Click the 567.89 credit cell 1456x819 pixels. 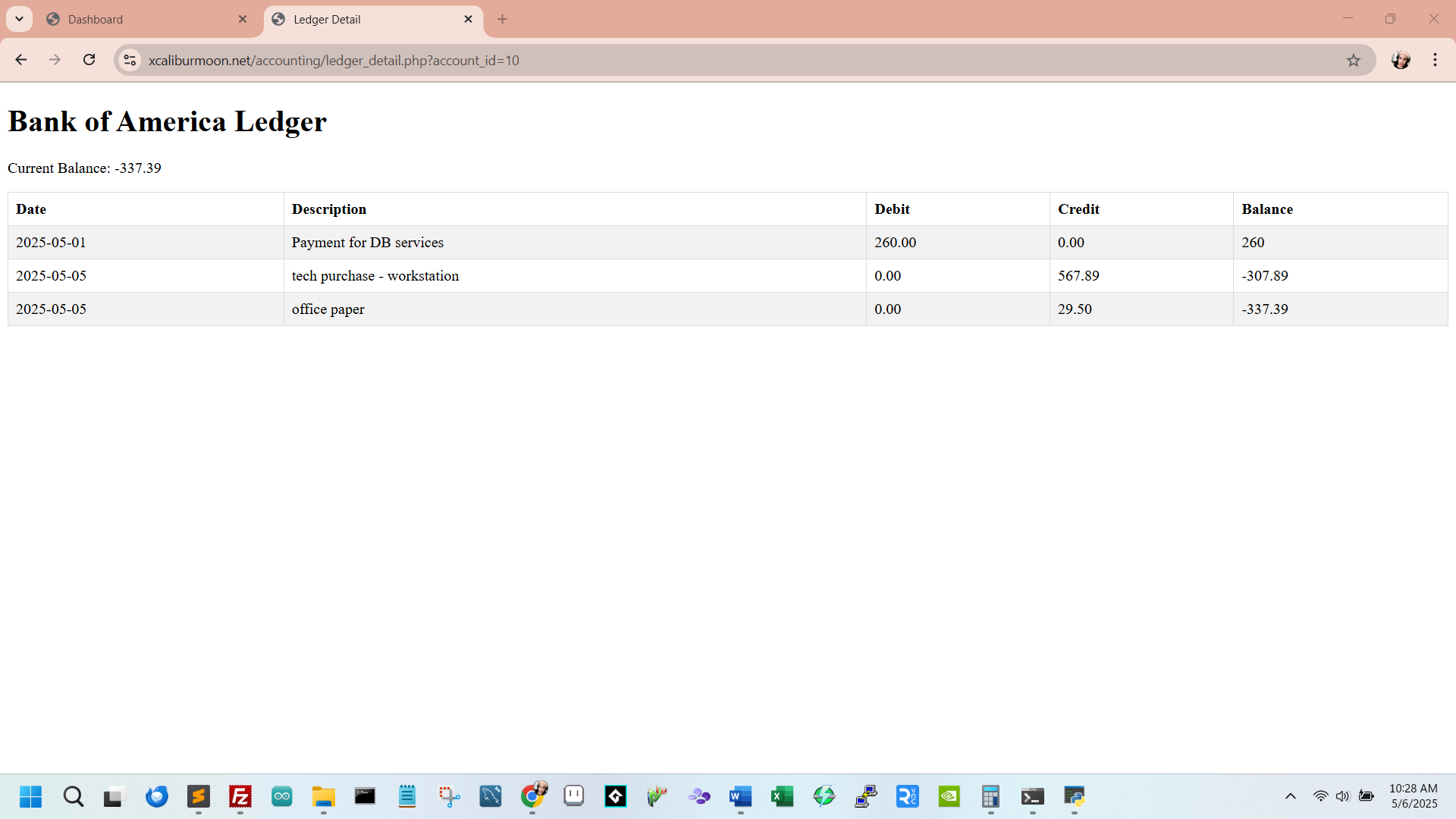pos(1141,276)
